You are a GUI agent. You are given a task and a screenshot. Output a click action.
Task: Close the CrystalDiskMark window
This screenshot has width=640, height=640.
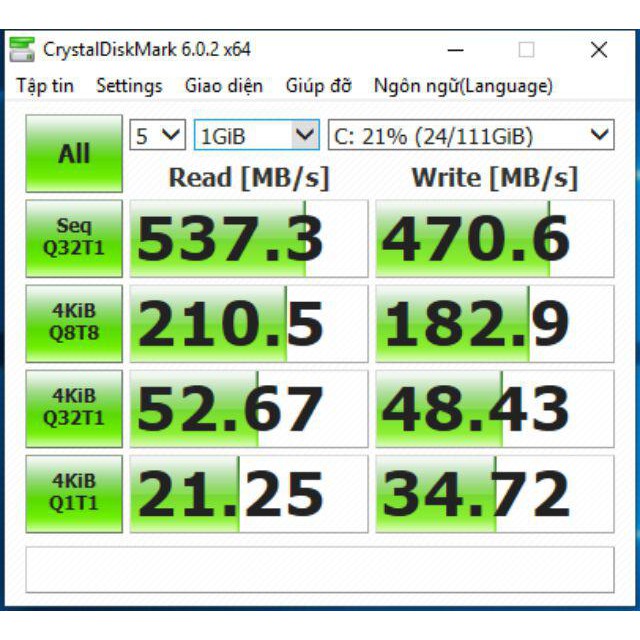tap(598, 50)
